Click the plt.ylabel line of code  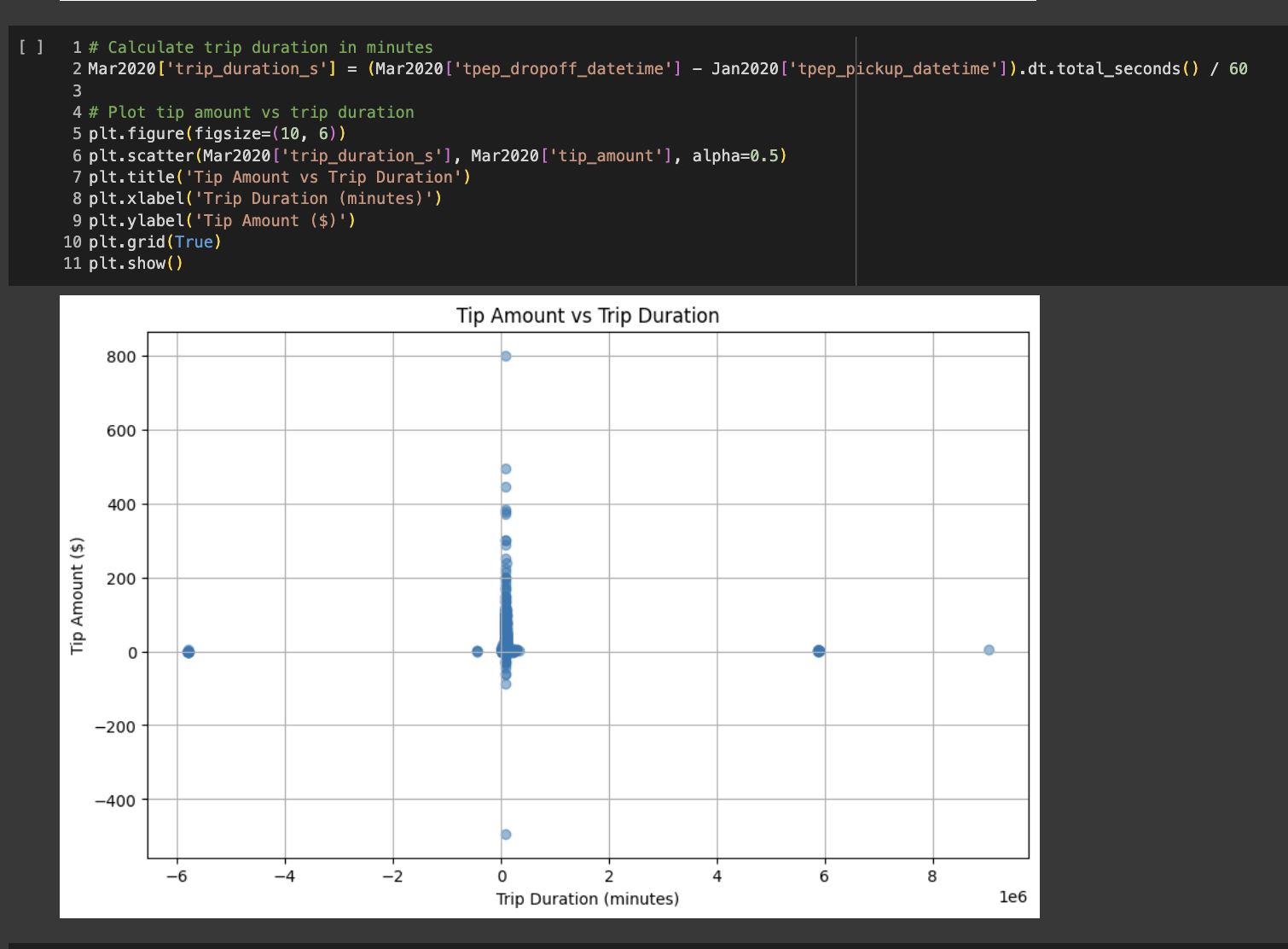[x=222, y=221]
